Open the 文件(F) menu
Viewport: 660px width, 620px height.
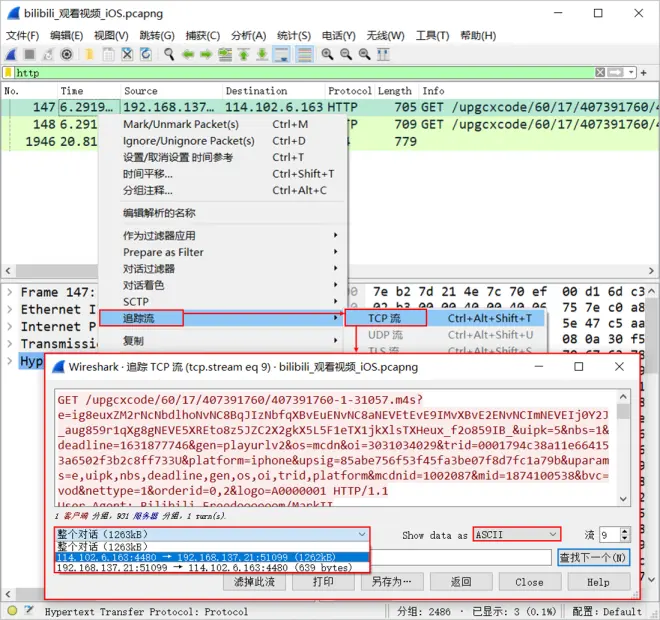(22, 36)
